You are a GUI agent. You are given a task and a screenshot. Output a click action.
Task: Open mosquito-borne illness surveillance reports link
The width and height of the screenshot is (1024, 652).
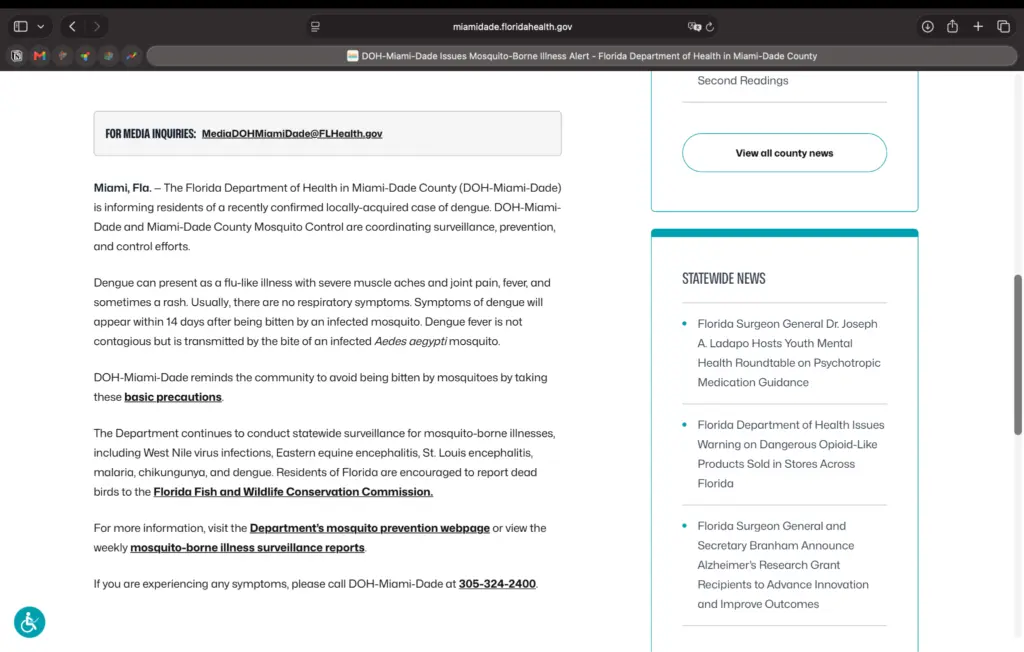point(247,547)
